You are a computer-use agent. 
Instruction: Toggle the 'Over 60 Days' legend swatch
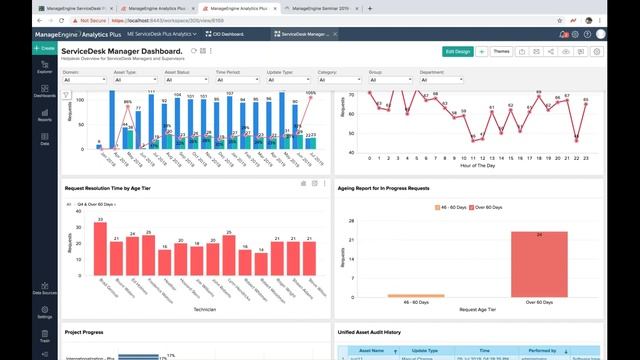471,207
